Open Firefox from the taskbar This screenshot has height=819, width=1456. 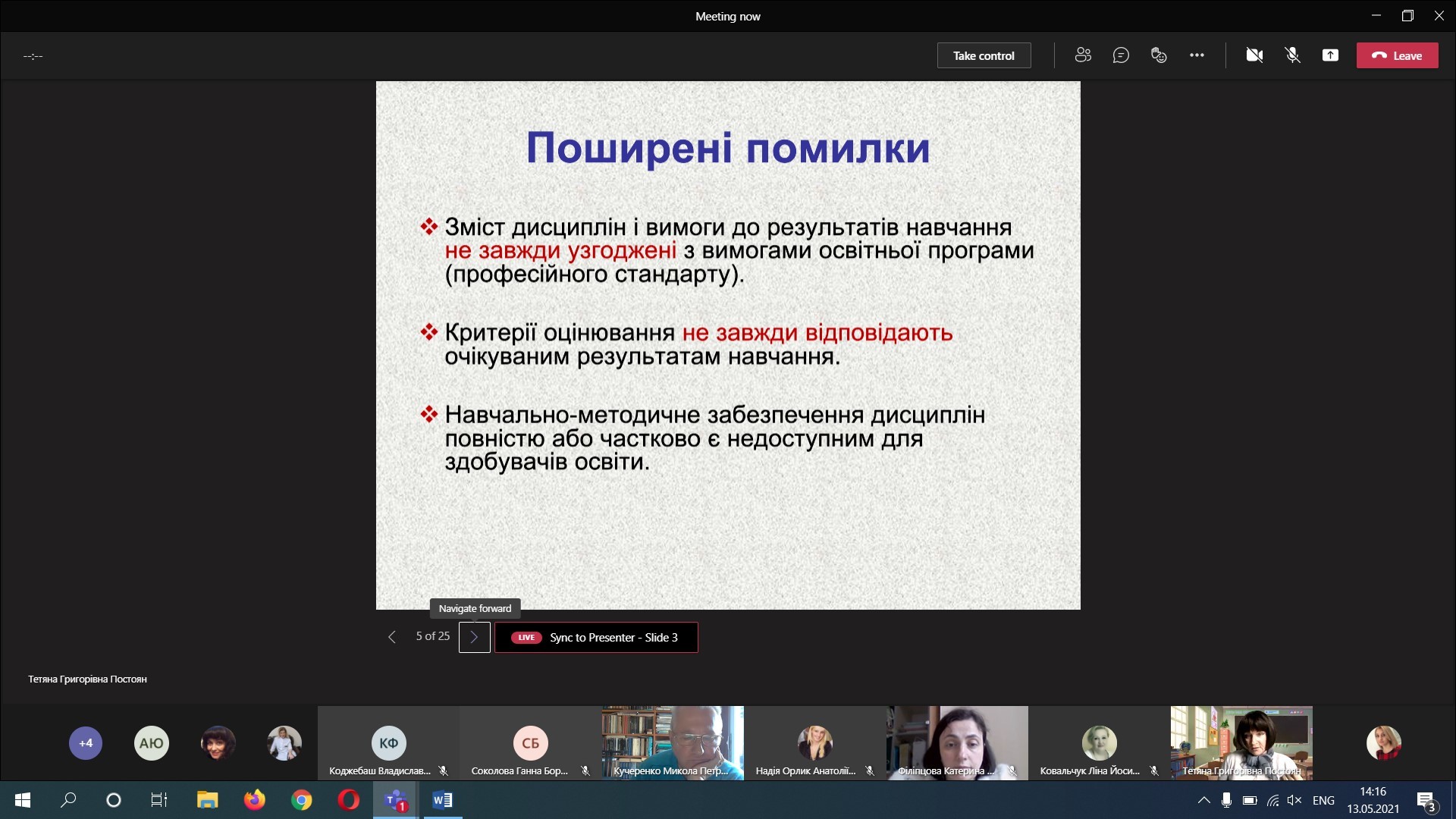click(x=255, y=800)
